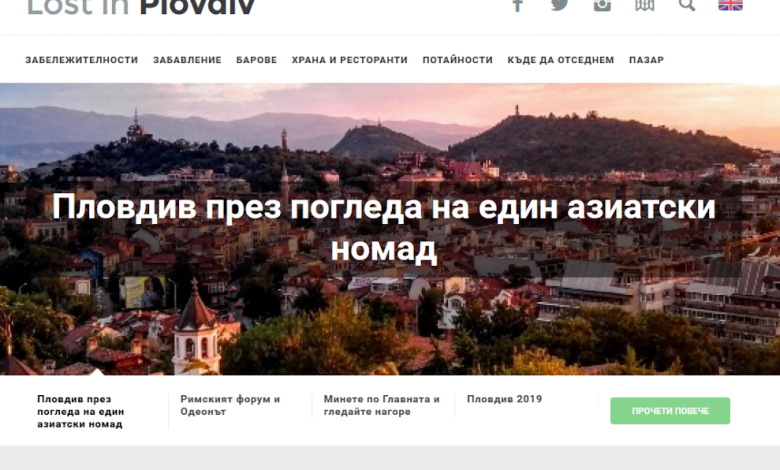The height and width of the screenshot is (470, 780).
Task: Open the Забележителности menu
Action: tap(82, 60)
